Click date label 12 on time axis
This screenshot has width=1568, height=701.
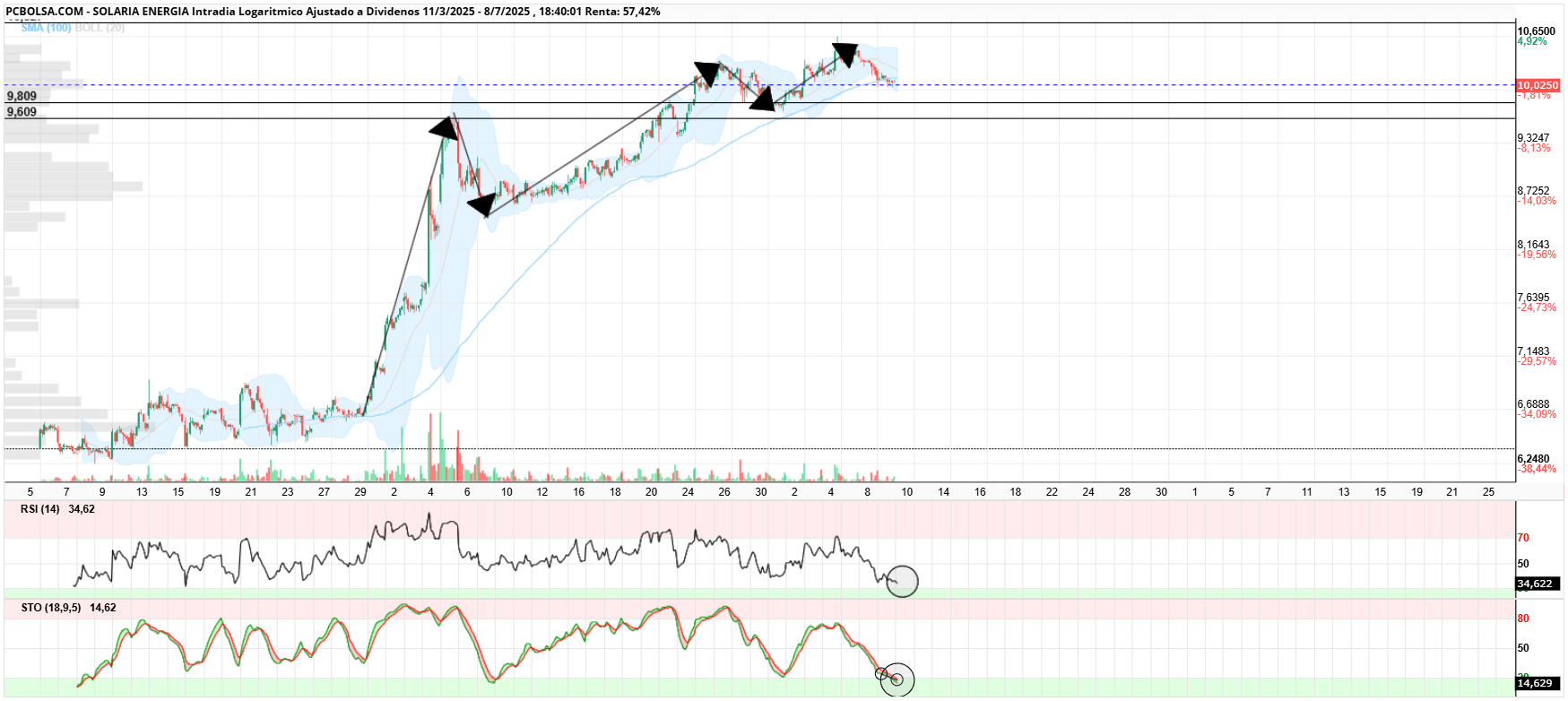[542, 492]
